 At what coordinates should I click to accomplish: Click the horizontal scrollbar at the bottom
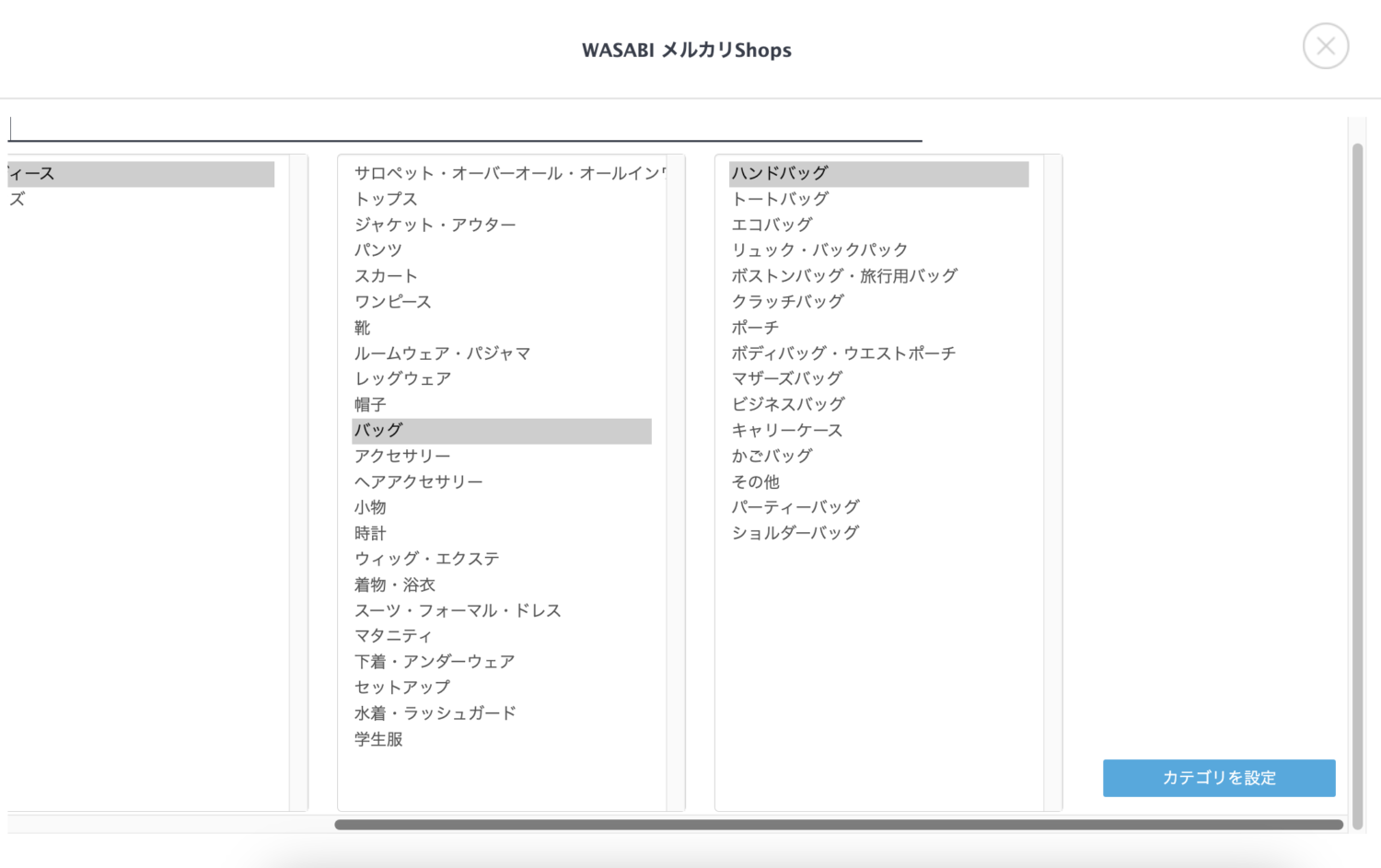(838, 825)
